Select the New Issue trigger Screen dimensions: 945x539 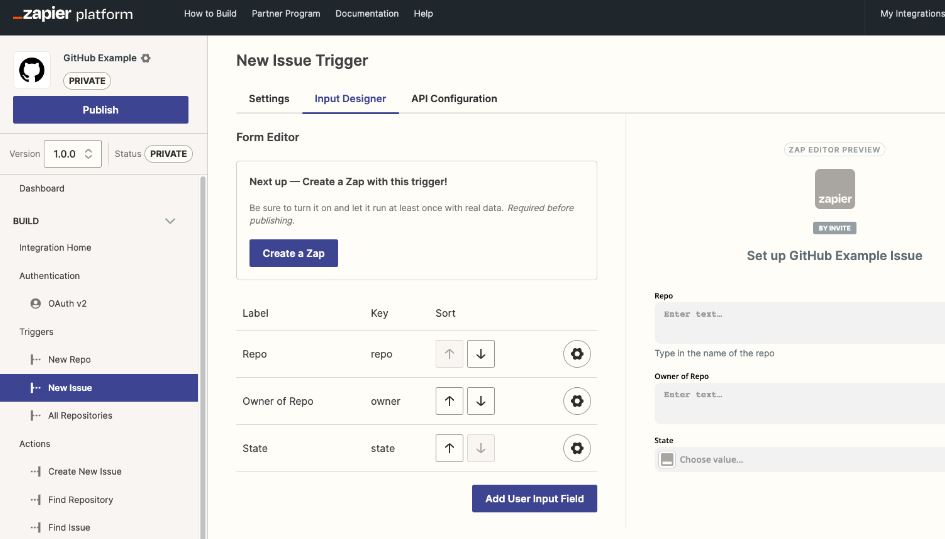[99, 388]
